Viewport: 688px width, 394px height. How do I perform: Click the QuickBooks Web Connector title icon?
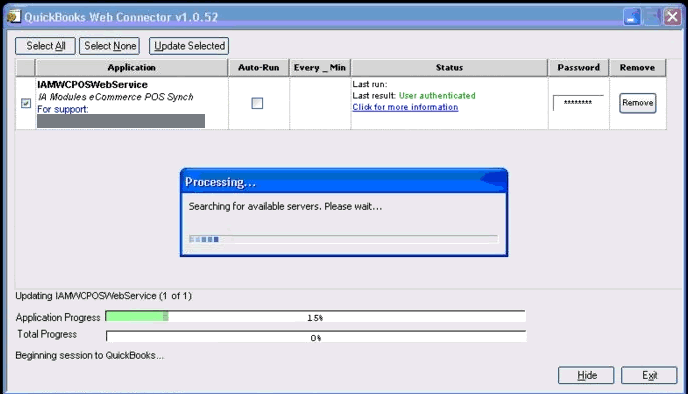(14, 16)
